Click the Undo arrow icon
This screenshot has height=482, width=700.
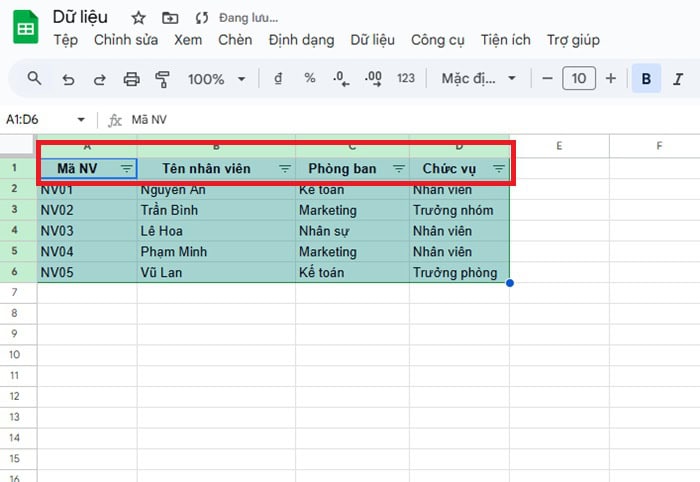68,78
